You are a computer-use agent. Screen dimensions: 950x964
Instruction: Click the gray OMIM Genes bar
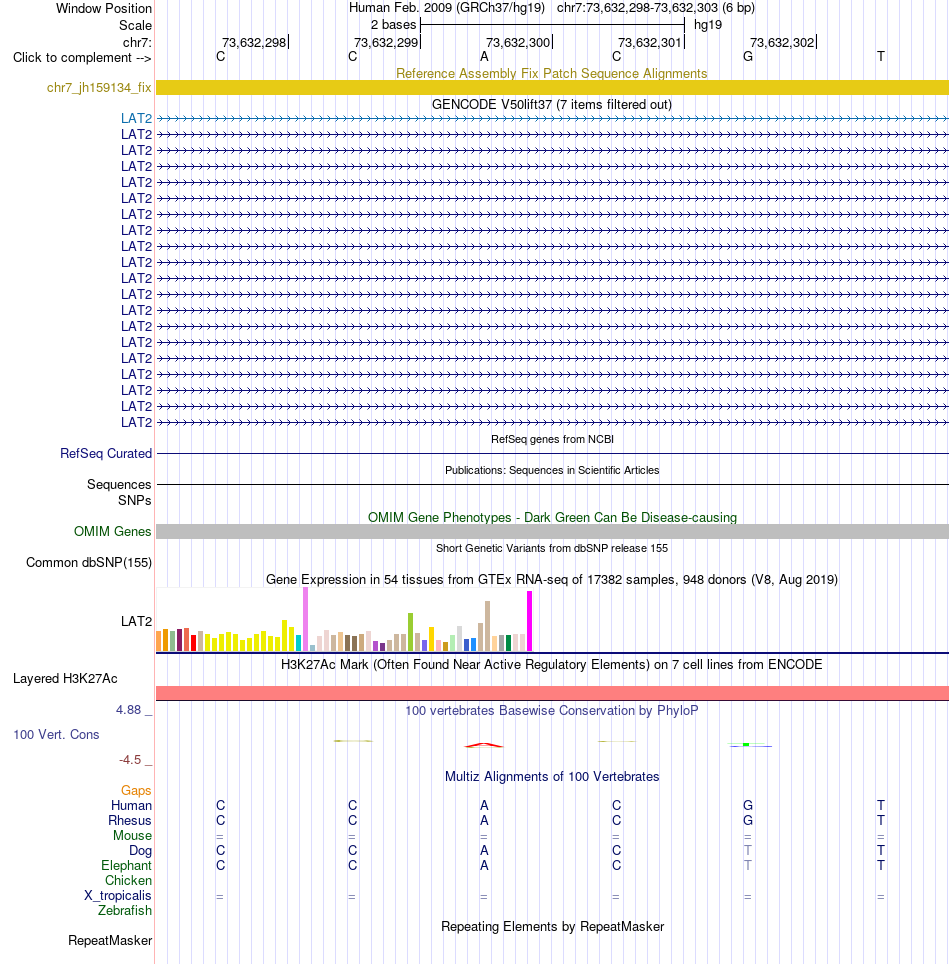tap(552, 532)
